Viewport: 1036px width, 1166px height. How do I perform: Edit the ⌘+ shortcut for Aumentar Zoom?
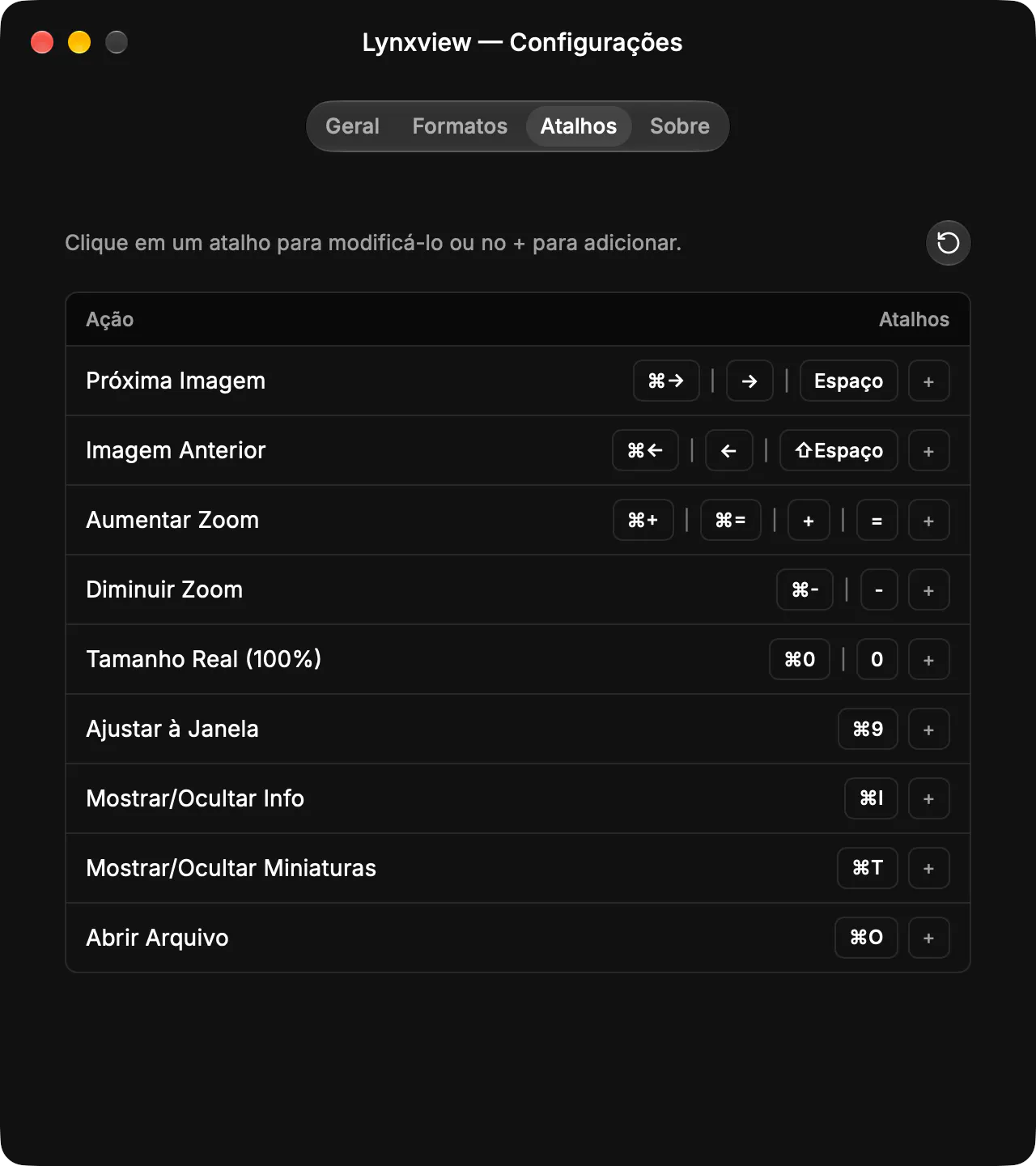click(643, 520)
